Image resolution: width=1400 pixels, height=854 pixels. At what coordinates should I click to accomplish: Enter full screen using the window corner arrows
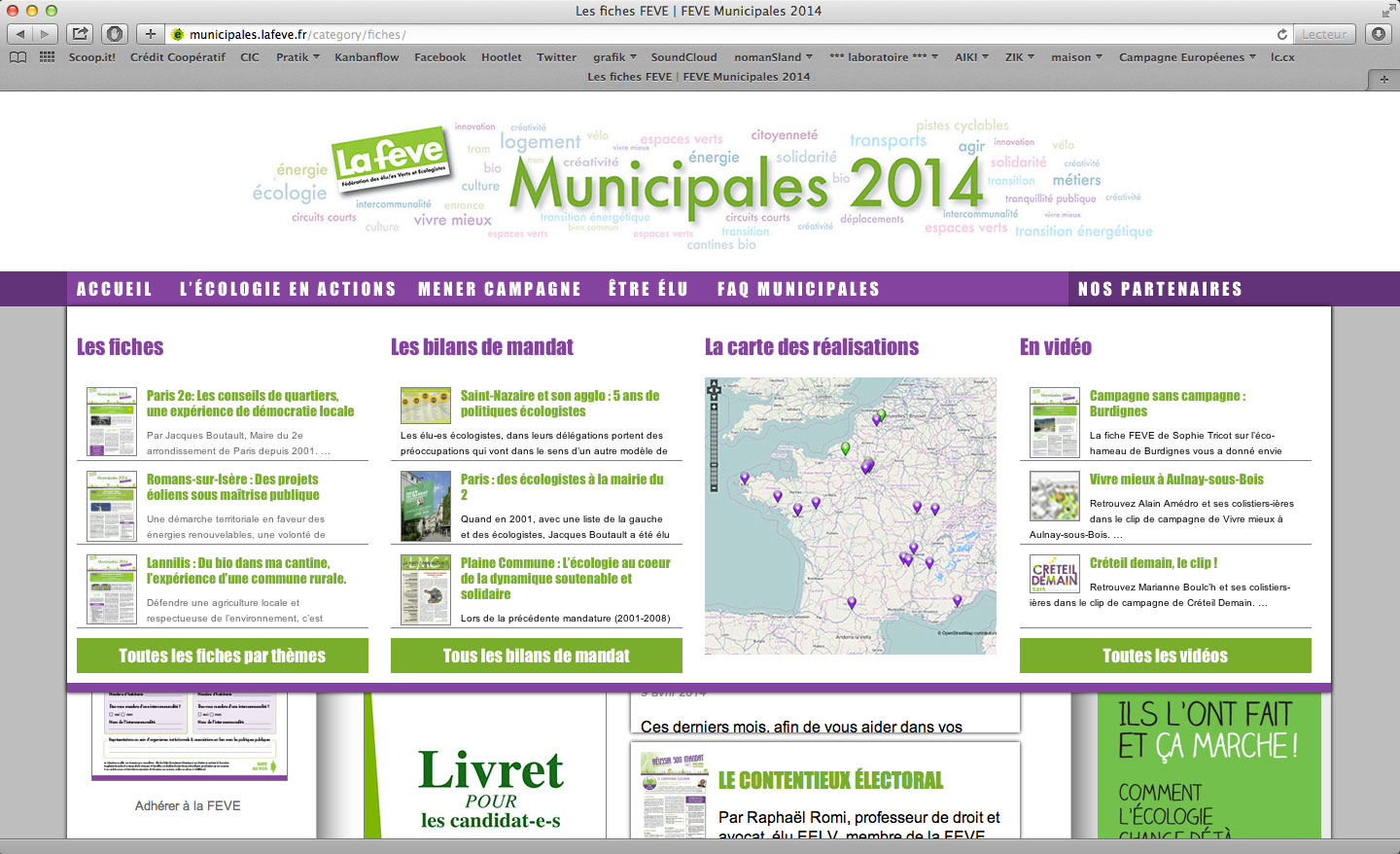coord(1387,11)
